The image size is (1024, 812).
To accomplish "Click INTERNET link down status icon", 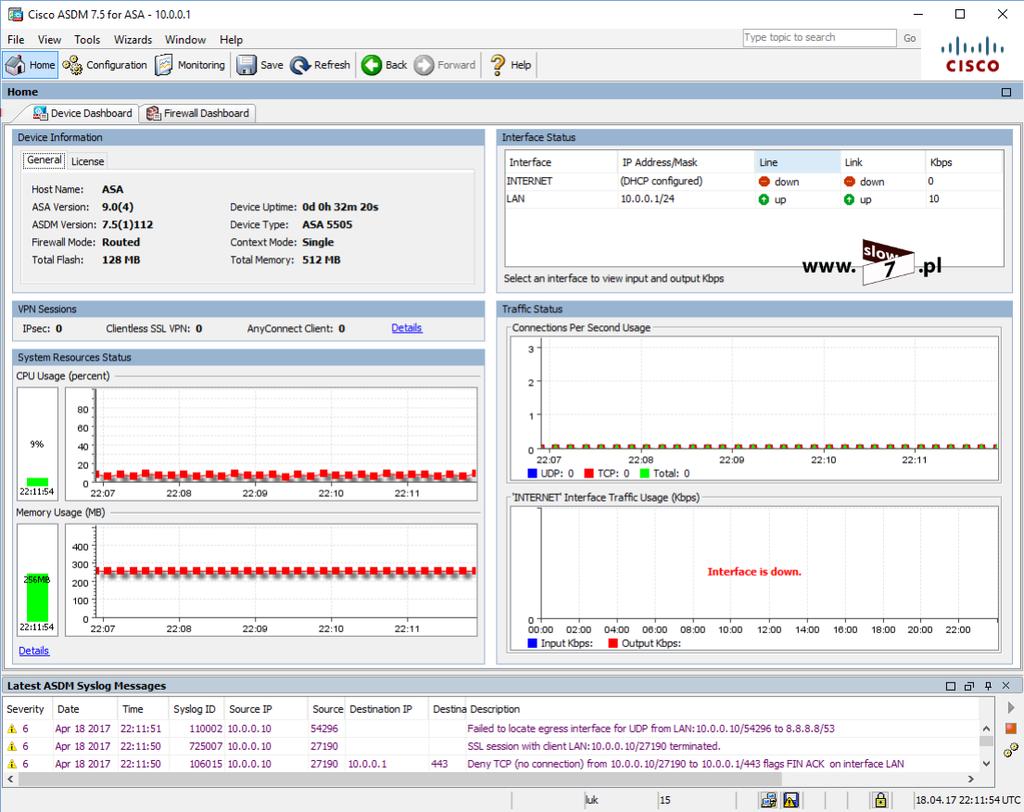I will [849, 182].
